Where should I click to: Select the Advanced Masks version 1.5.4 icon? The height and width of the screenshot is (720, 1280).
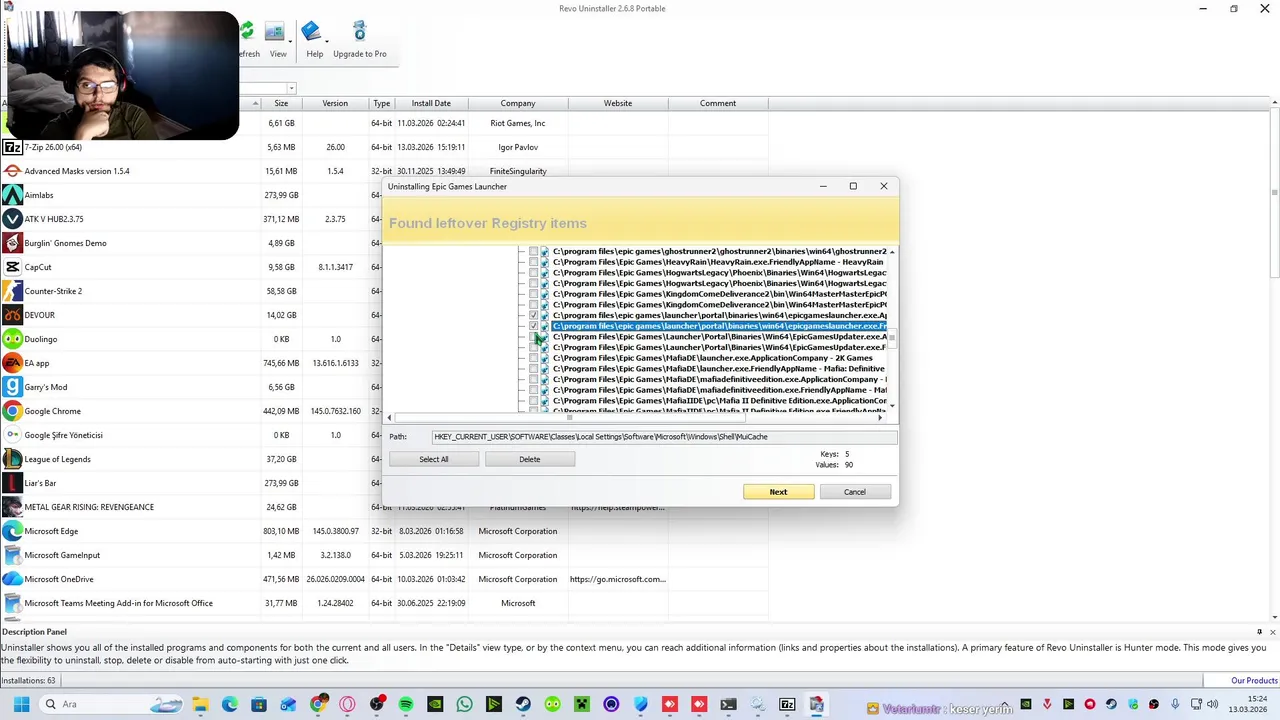[x=12, y=171]
